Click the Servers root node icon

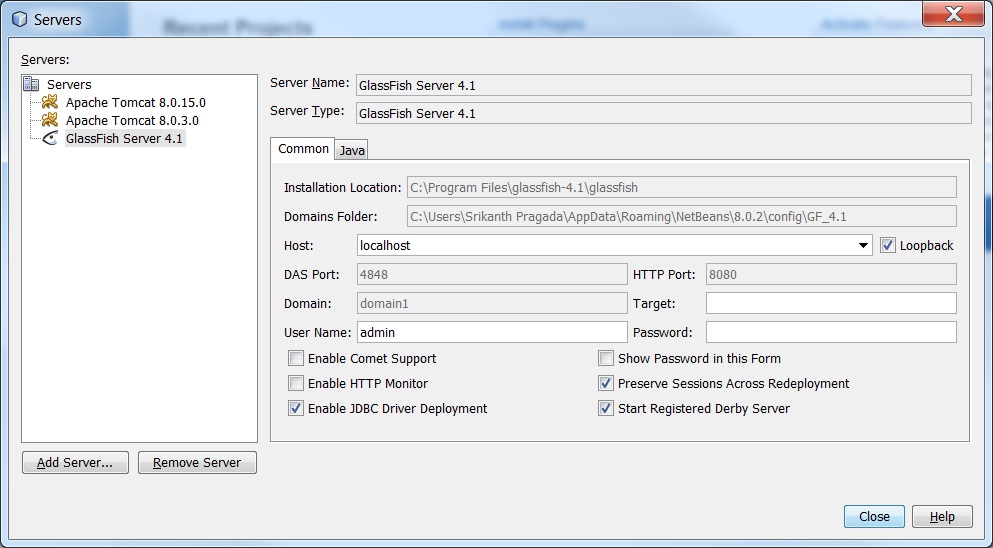coord(31,84)
